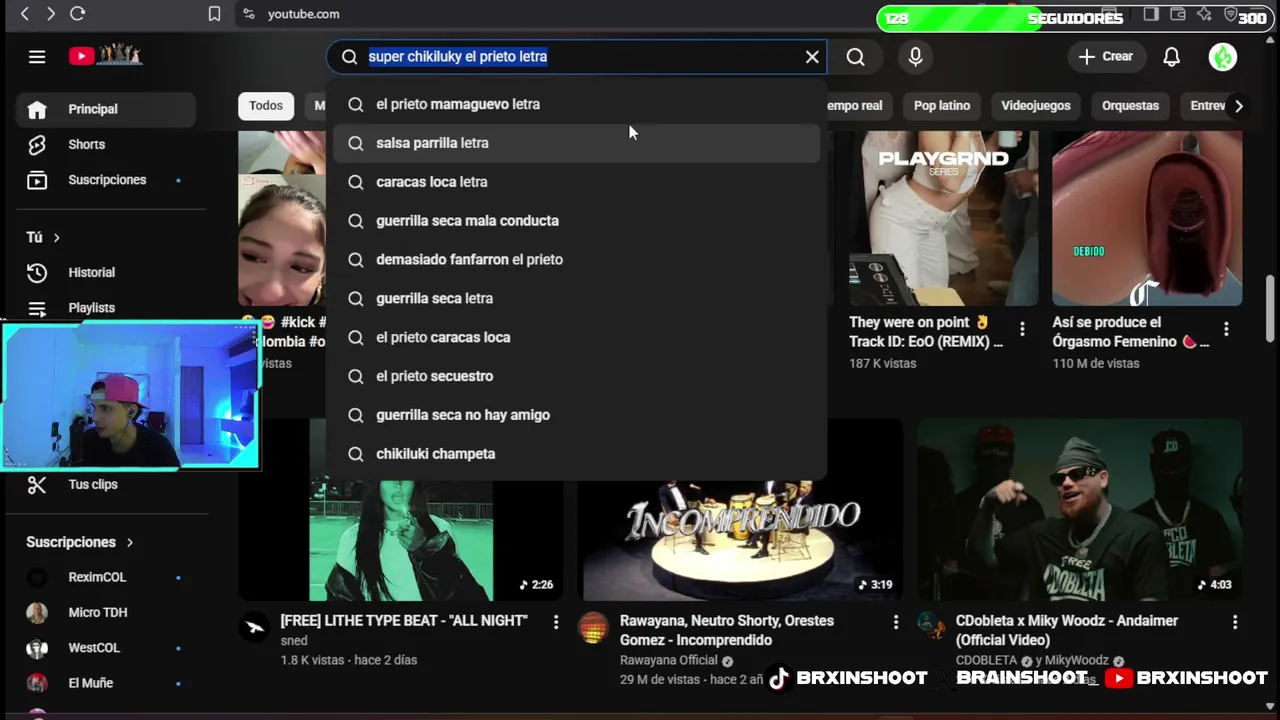Go back in the browser
This screenshot has height=720, width=1280.
pos(25,14)
